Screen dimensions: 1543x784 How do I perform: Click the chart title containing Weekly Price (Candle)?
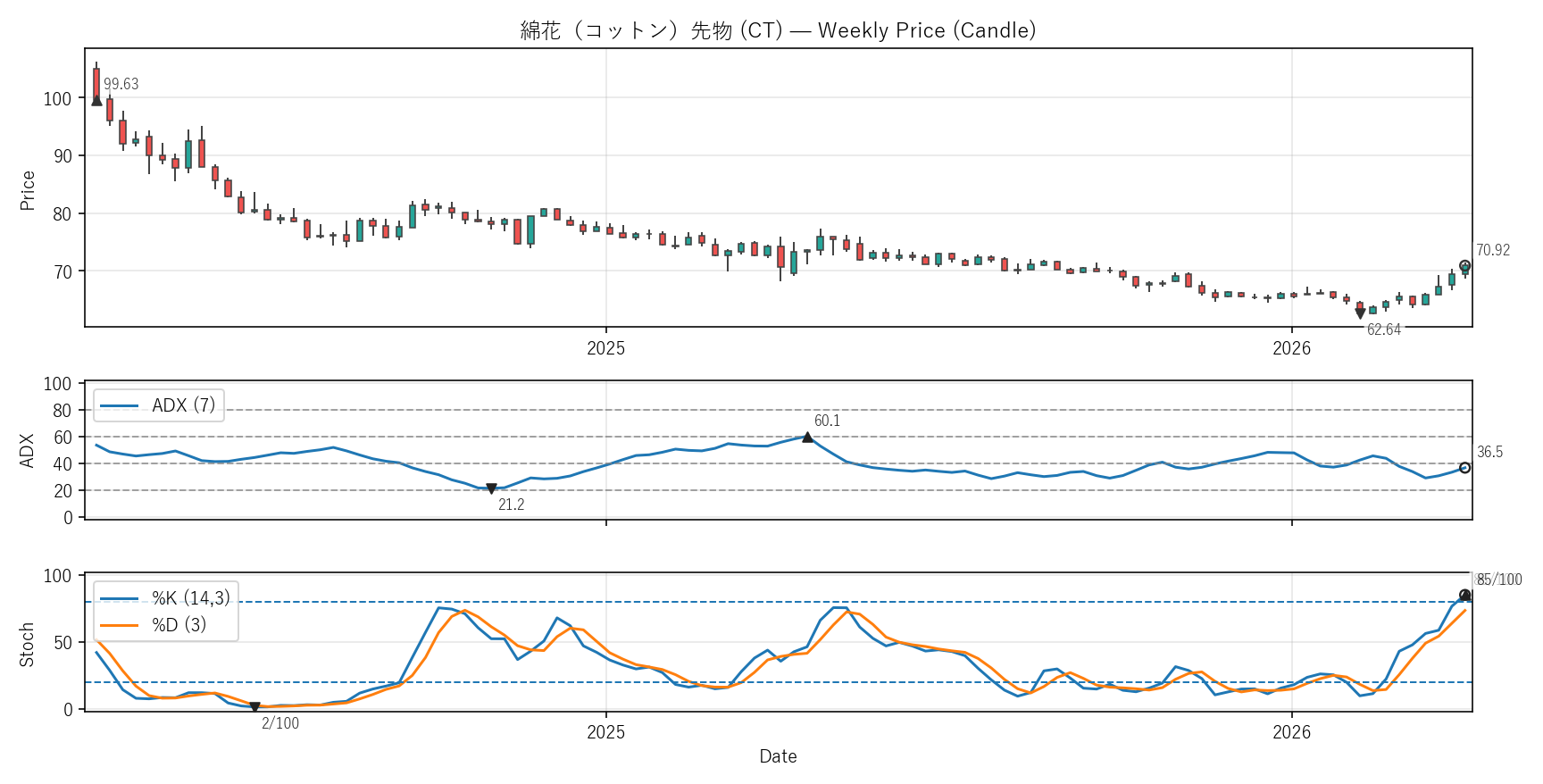click(x=778, y=30)
